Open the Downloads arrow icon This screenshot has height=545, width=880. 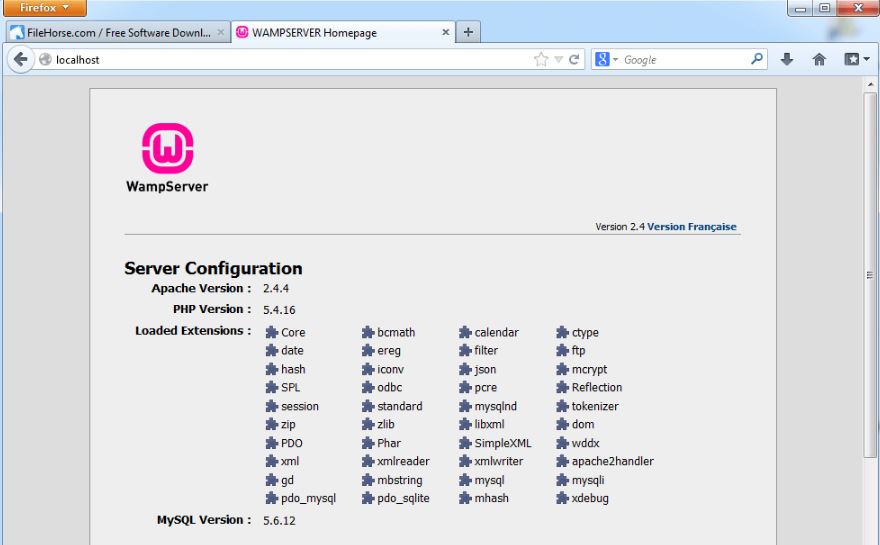point(787,59)
